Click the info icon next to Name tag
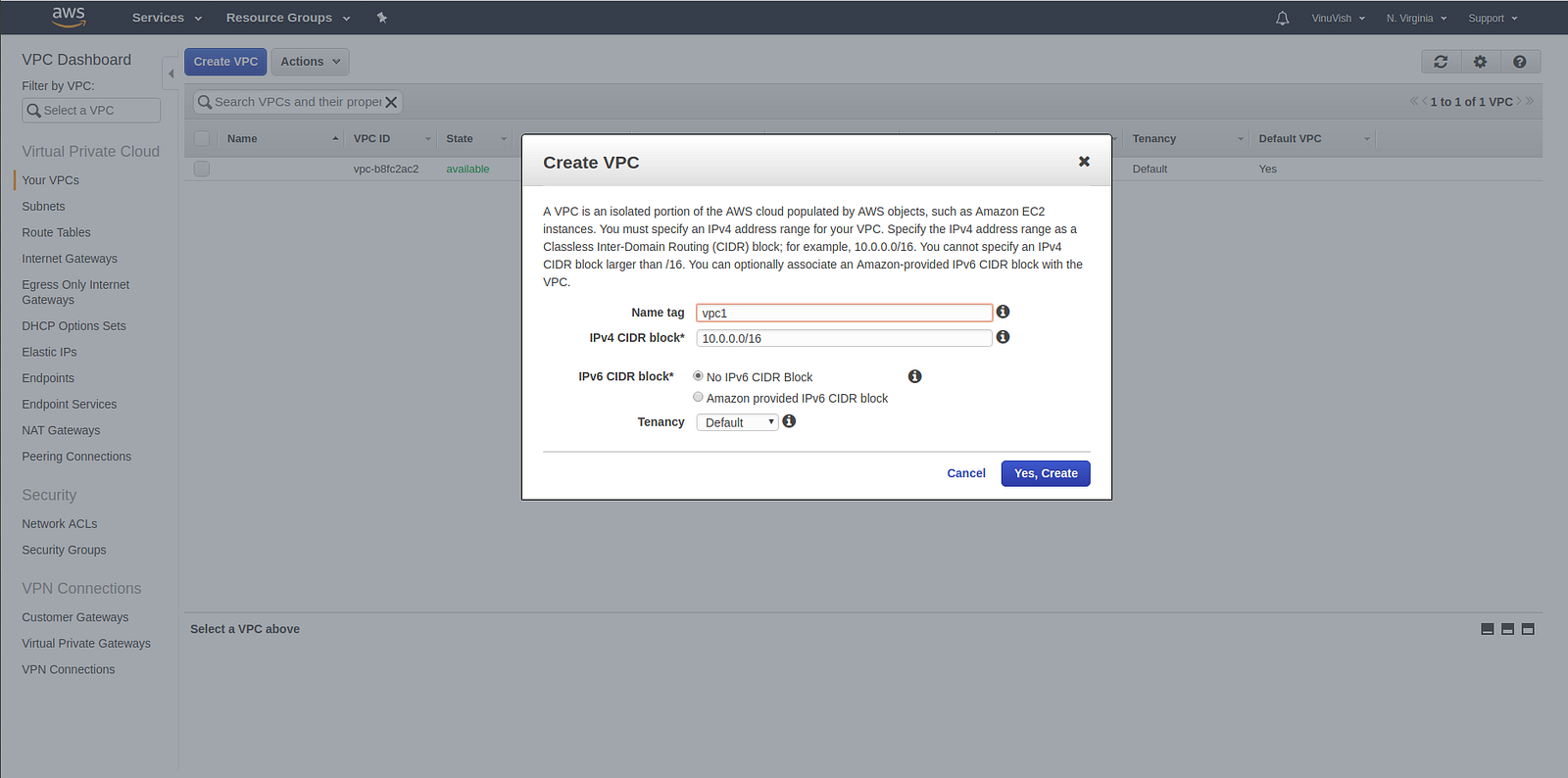The width and height of the screenshot is (1568, 778). click(x=1003, y=312)
